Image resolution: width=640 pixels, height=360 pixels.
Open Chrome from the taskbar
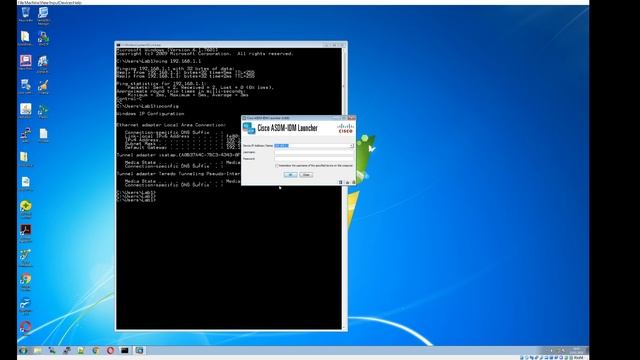pyautogui.click(x=96, y=350)
